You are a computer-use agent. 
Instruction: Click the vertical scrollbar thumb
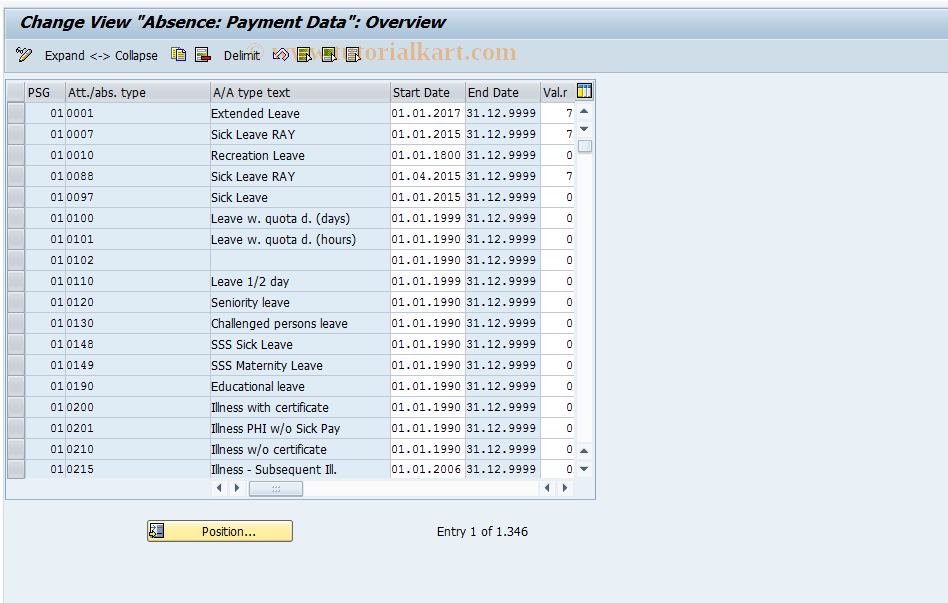585,146
